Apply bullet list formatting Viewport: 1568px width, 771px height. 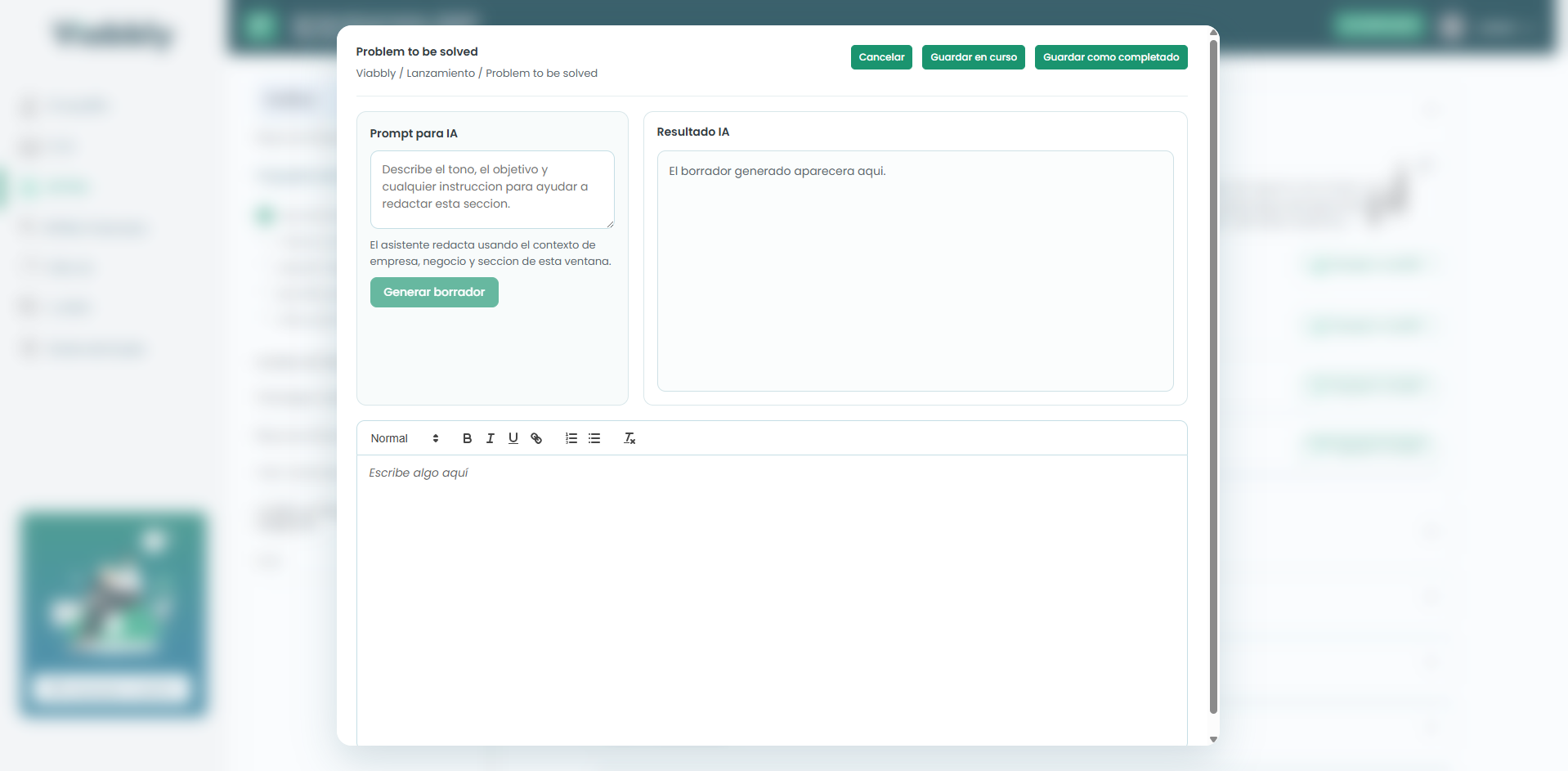coord(594,438)
